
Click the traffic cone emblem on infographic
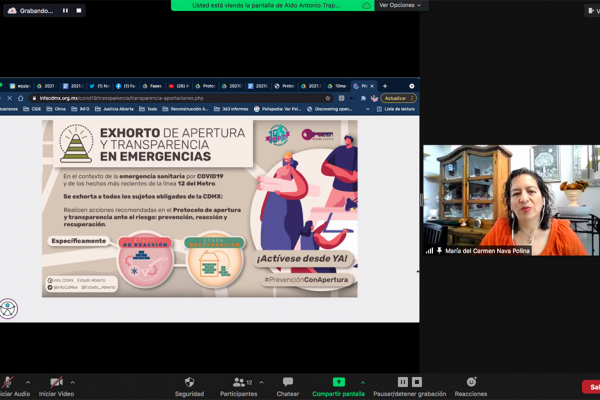76,144
